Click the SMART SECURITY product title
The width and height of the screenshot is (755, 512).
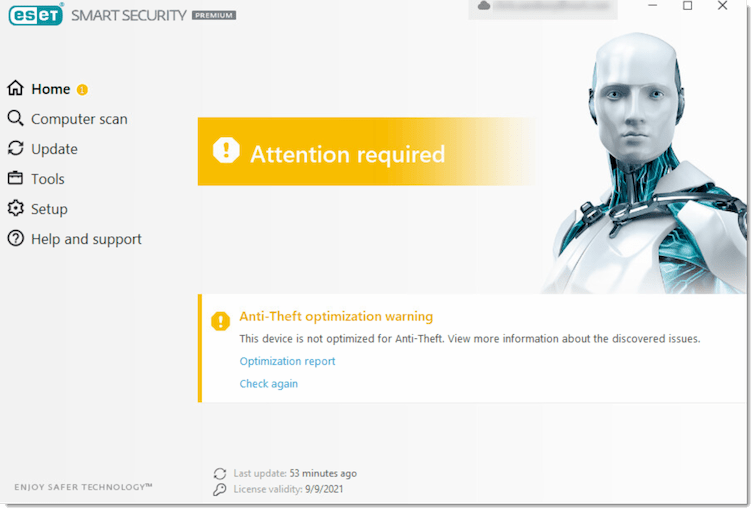click(x=129, y=15)
